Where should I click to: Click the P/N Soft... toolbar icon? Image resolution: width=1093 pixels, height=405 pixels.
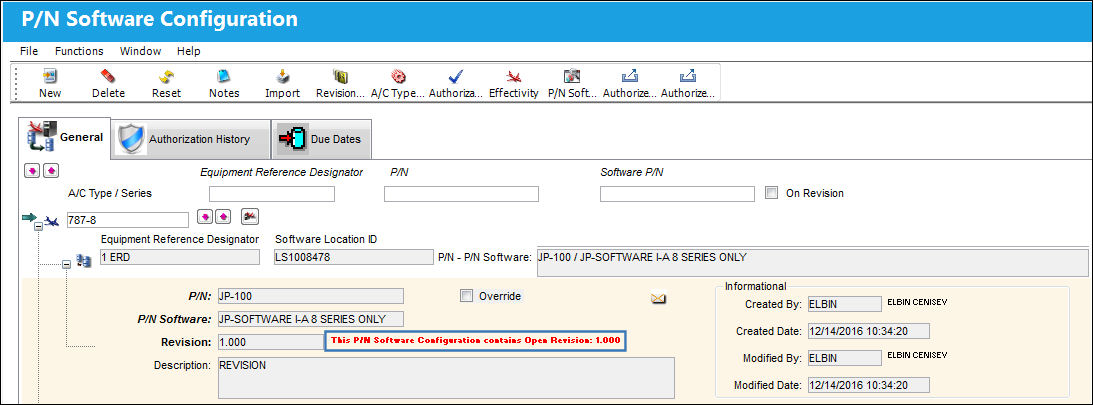pyautogui.click(x=572, y=77)
